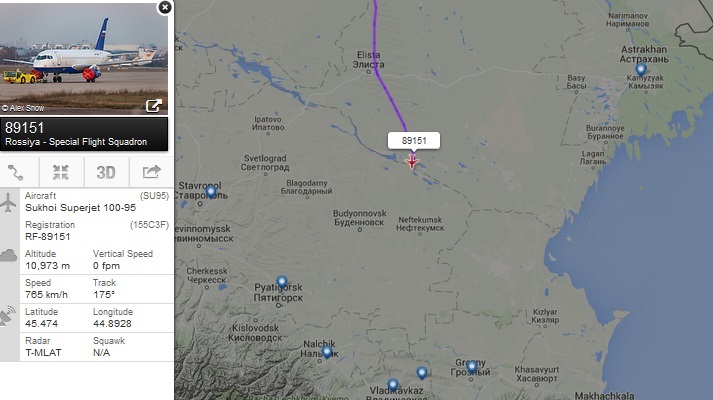Switch to 3D view
The width and height of the screenshot is (713, 400).
pos(106,173)
